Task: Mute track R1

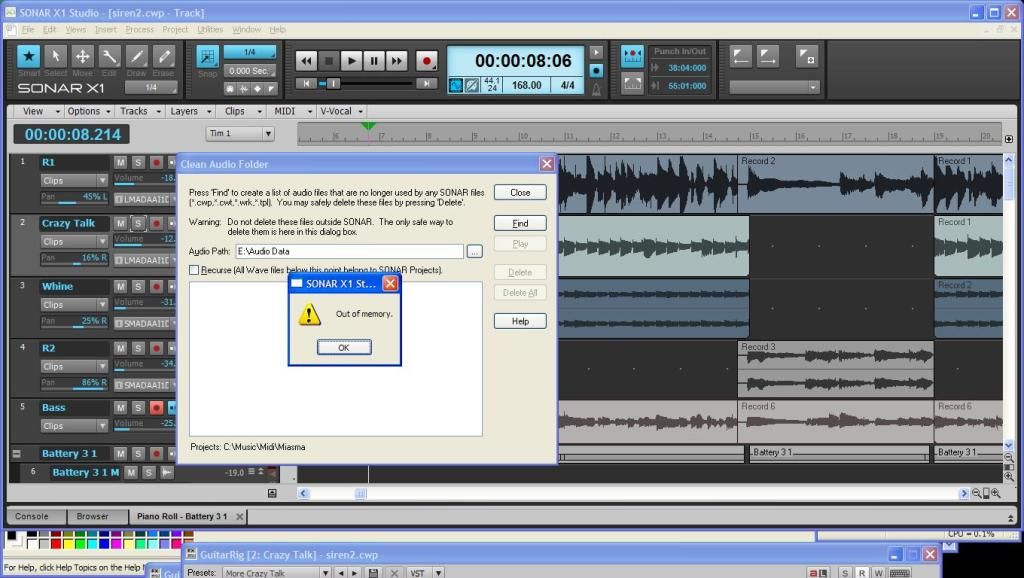Action: pyautogui.click(x=120, y=162)
